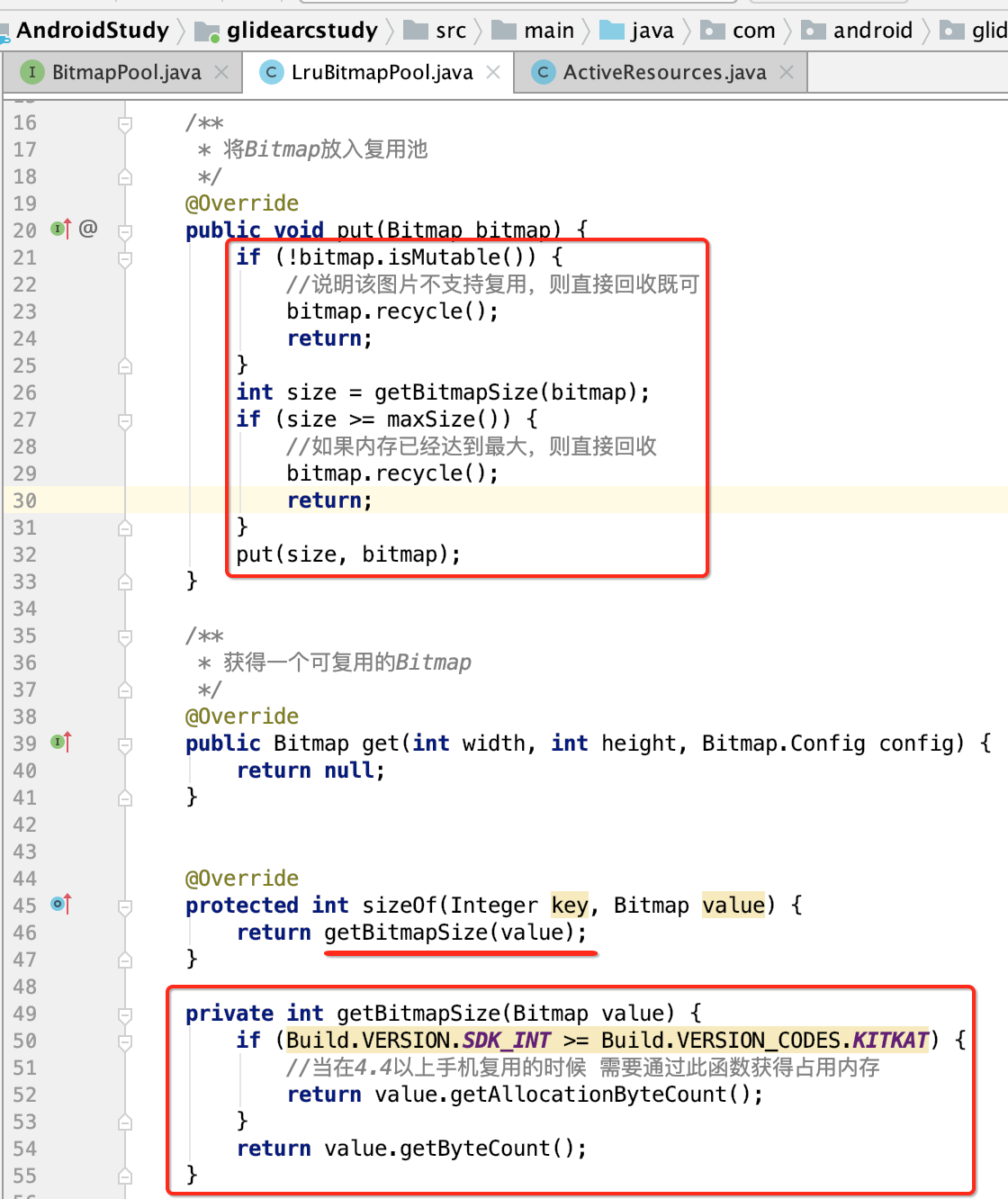Fold the Javadoc comment at line 18
1008x1199 pixels.
coord(125,176)
